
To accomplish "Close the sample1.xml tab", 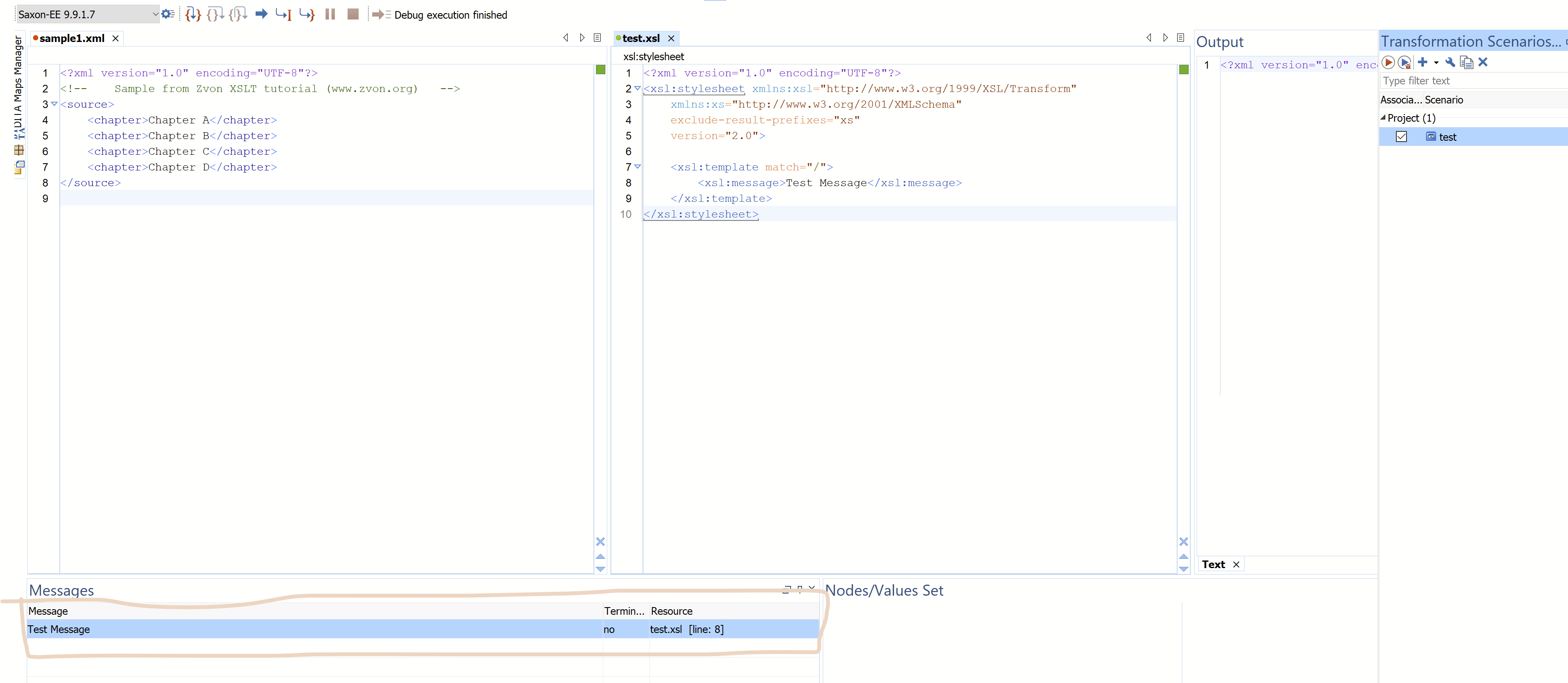I will [x=115, y=38].
